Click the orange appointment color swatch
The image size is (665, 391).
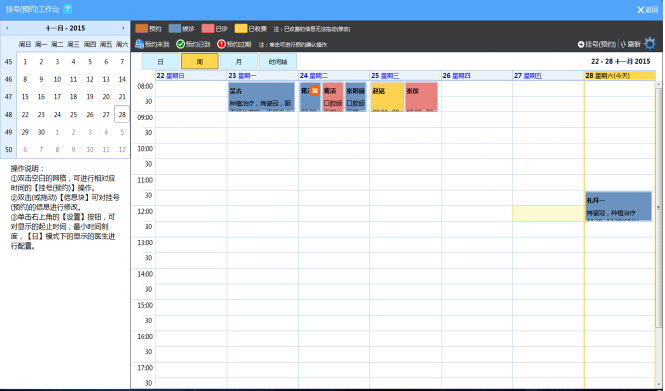pyautogui.click(x=142, y=28)
